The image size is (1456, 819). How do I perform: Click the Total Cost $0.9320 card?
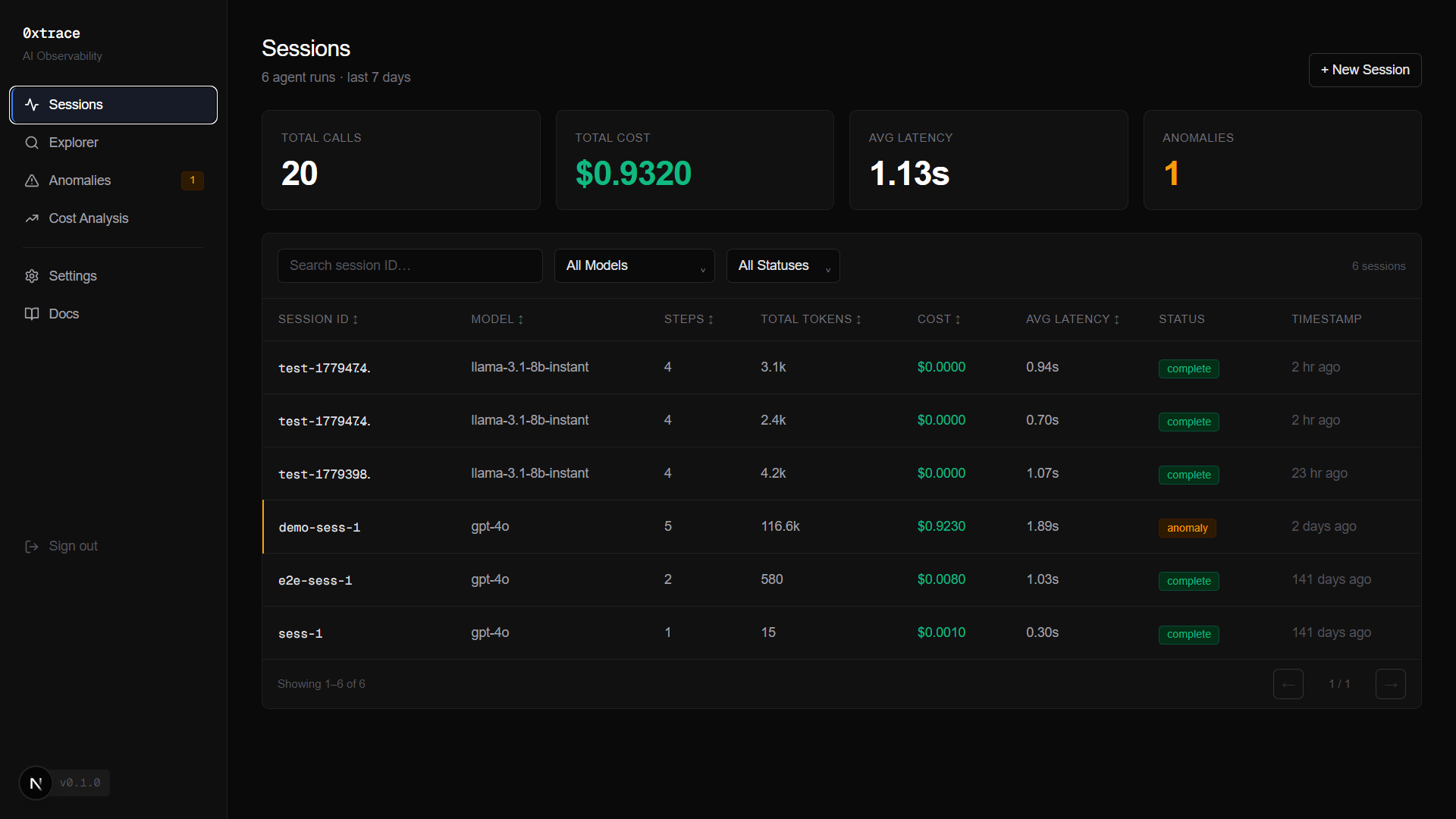[695, 160]
